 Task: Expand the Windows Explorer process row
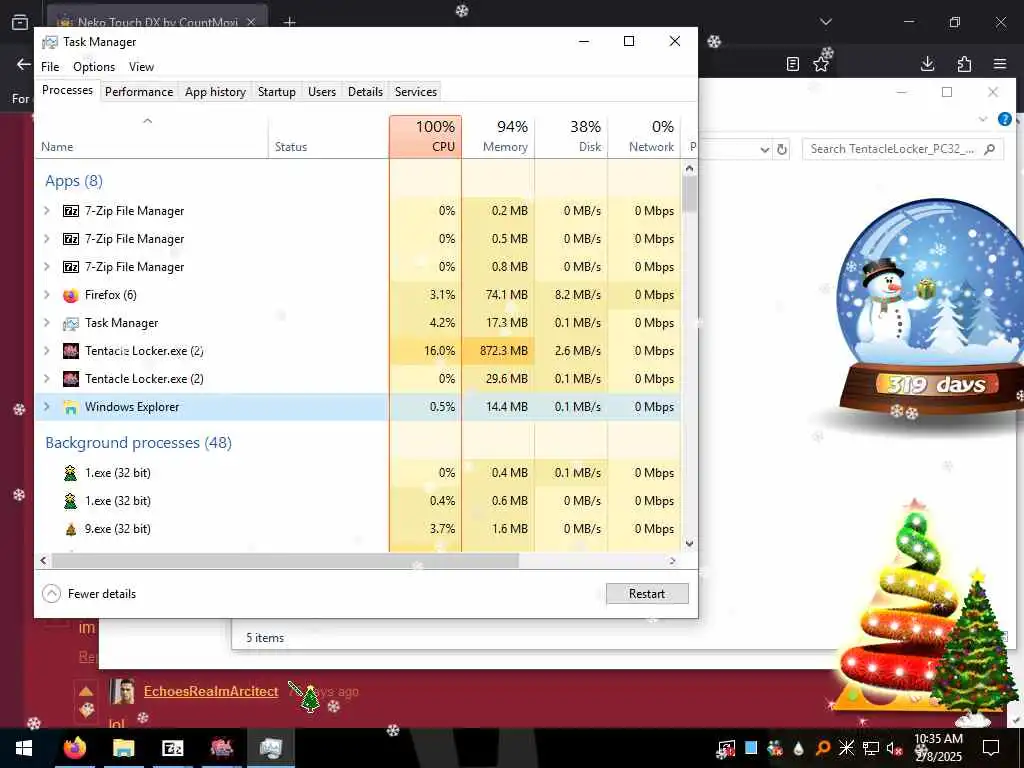pyautogui.click(x=46, y=407)
